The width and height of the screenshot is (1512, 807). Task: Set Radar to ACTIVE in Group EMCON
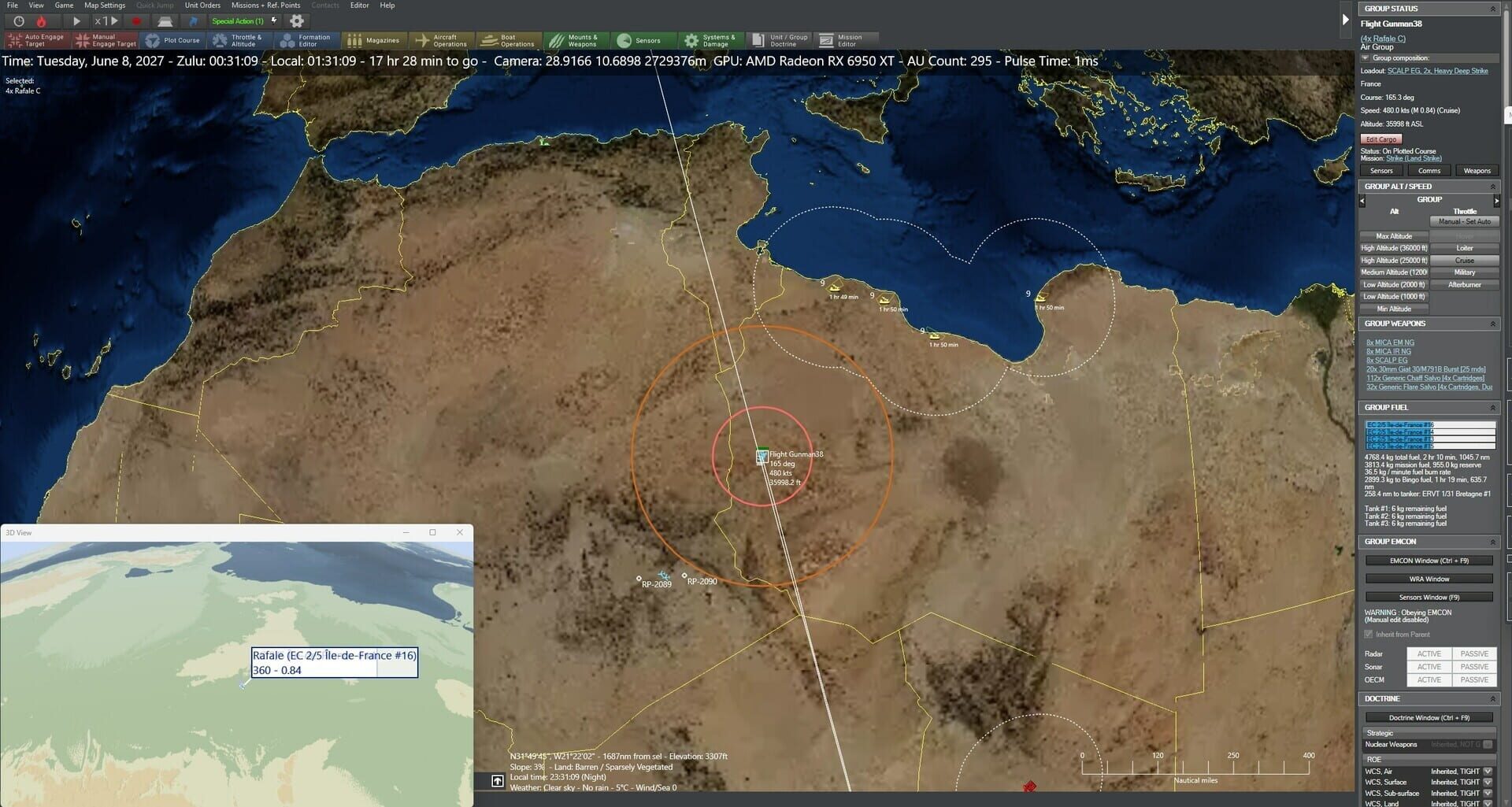pyautogui.click(x=1429, y=653)
